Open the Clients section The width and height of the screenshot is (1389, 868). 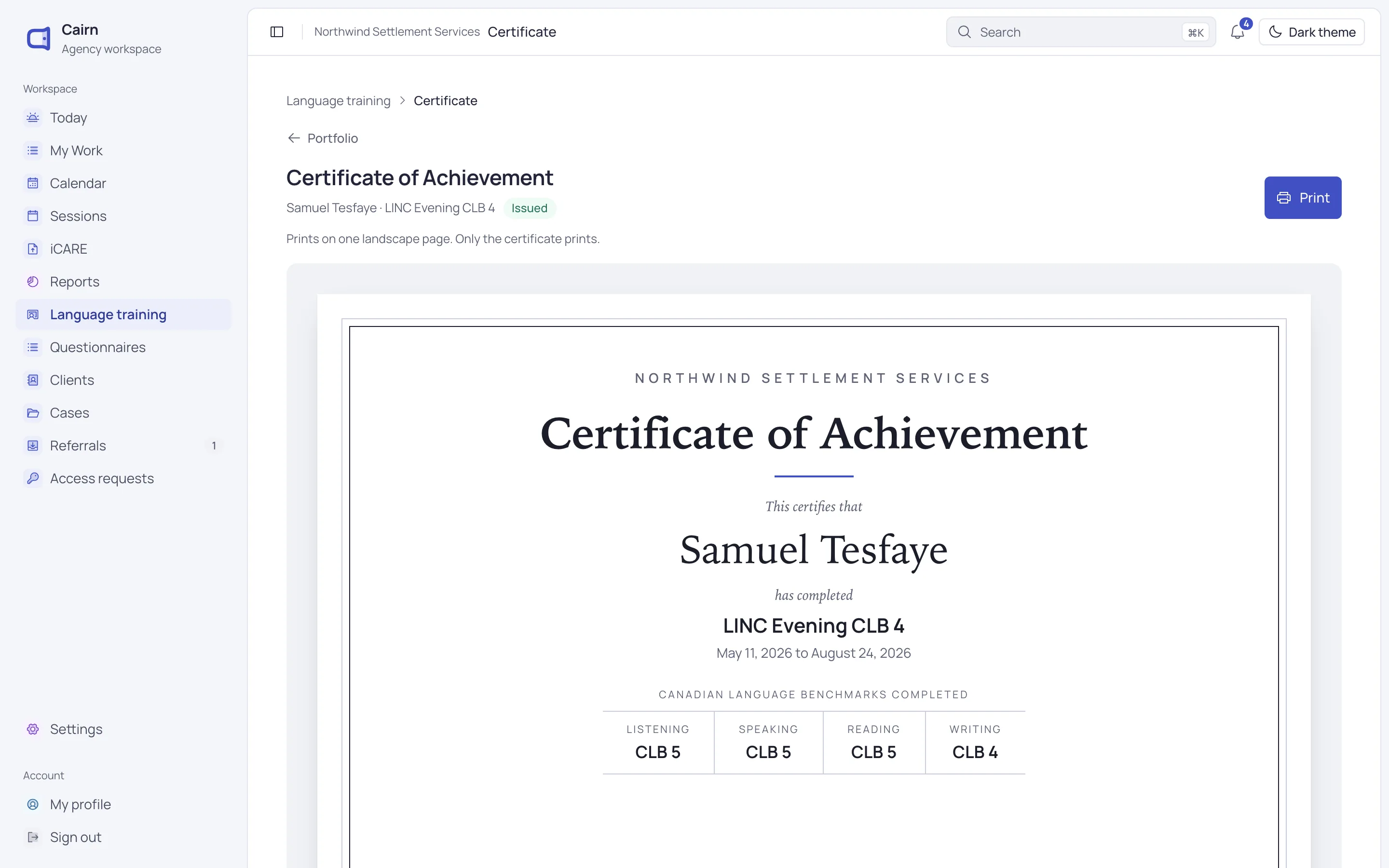123,380
